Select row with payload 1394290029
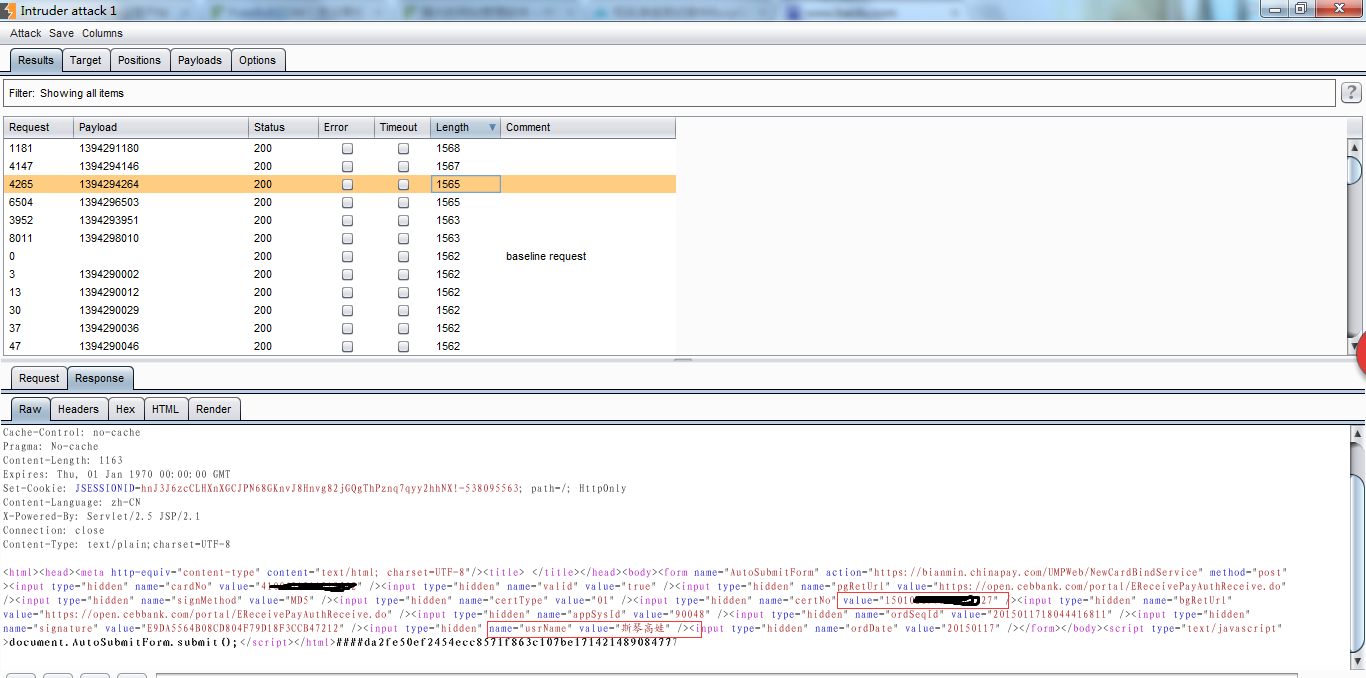Screen dimensions: 1366x678 [340, 310]
